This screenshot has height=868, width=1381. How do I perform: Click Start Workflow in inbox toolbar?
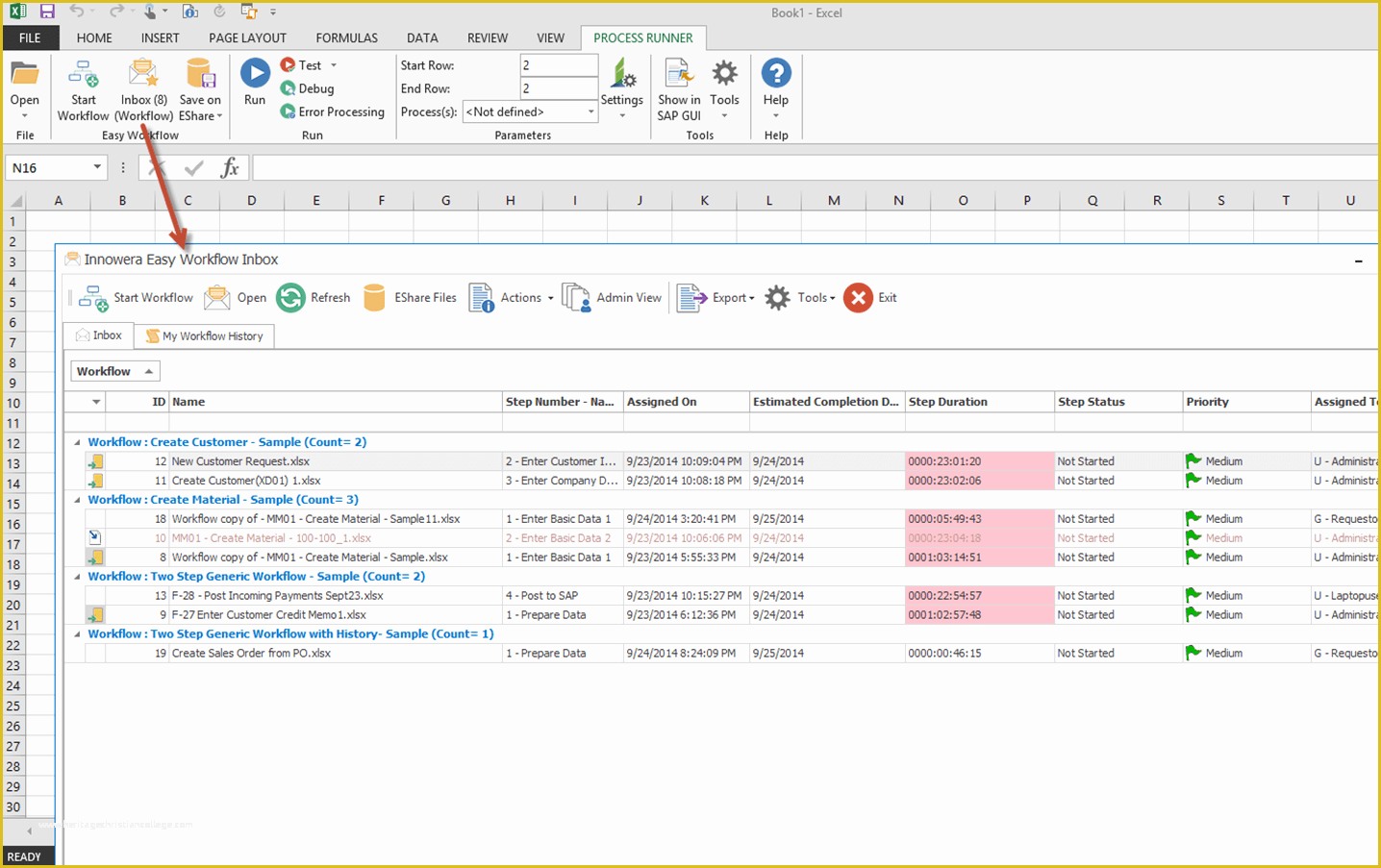click(x=136, y=298)
